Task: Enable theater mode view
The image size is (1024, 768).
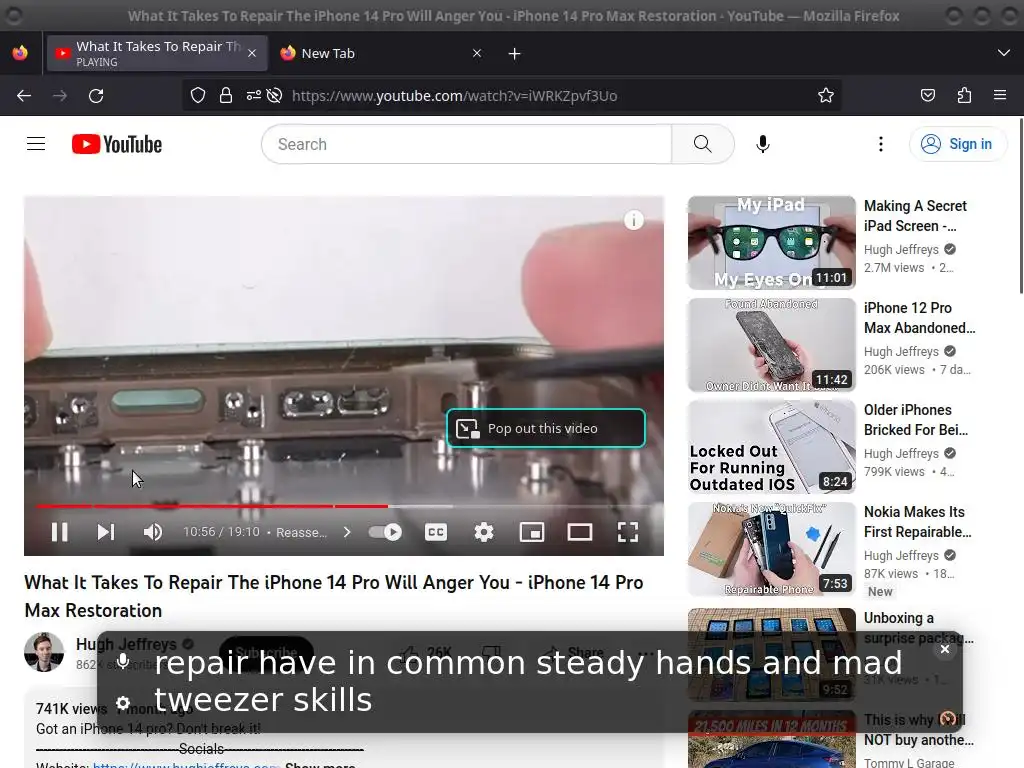Action: 580,532
